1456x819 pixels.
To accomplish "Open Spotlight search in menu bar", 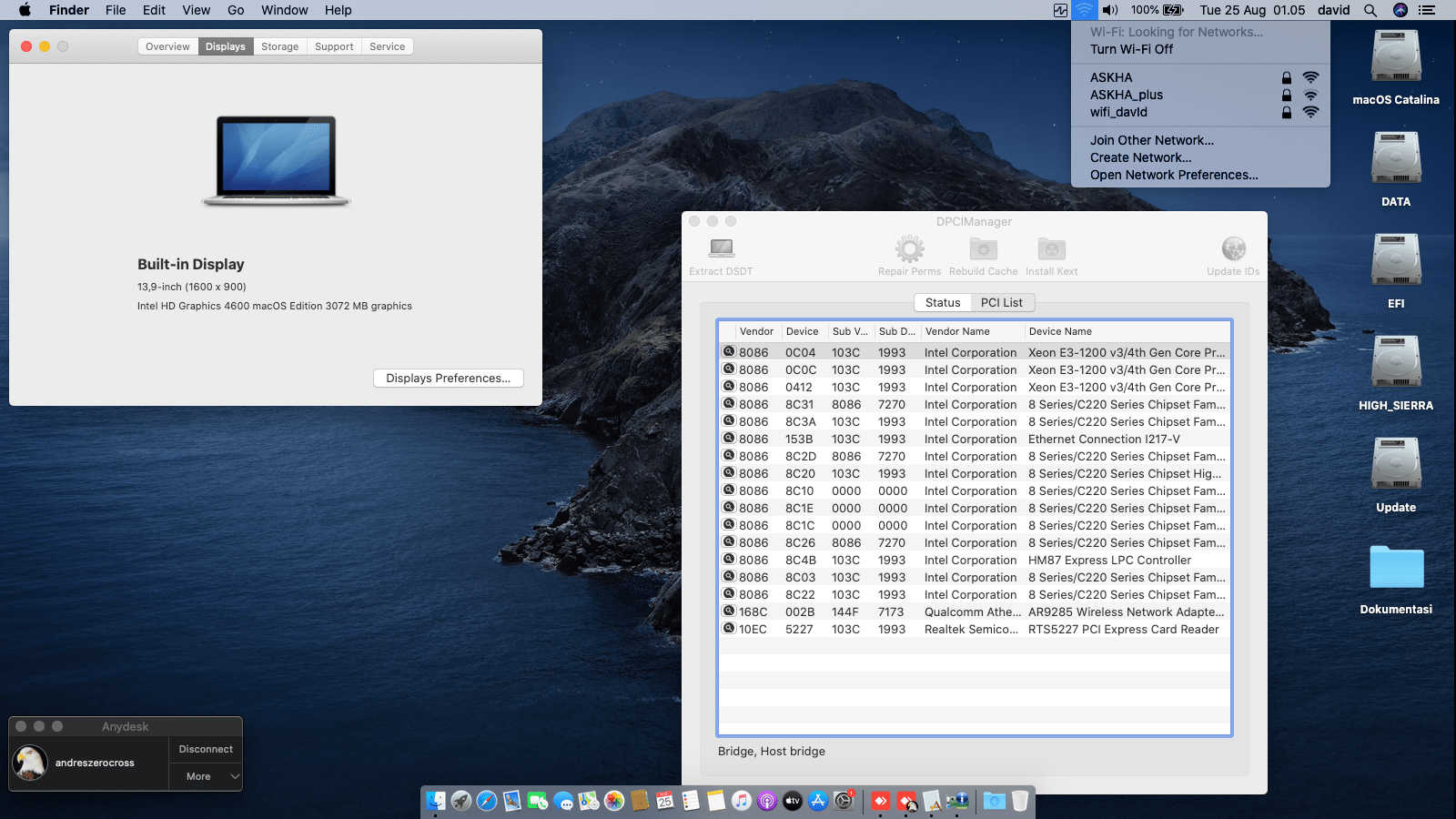I will (1370, 10).
